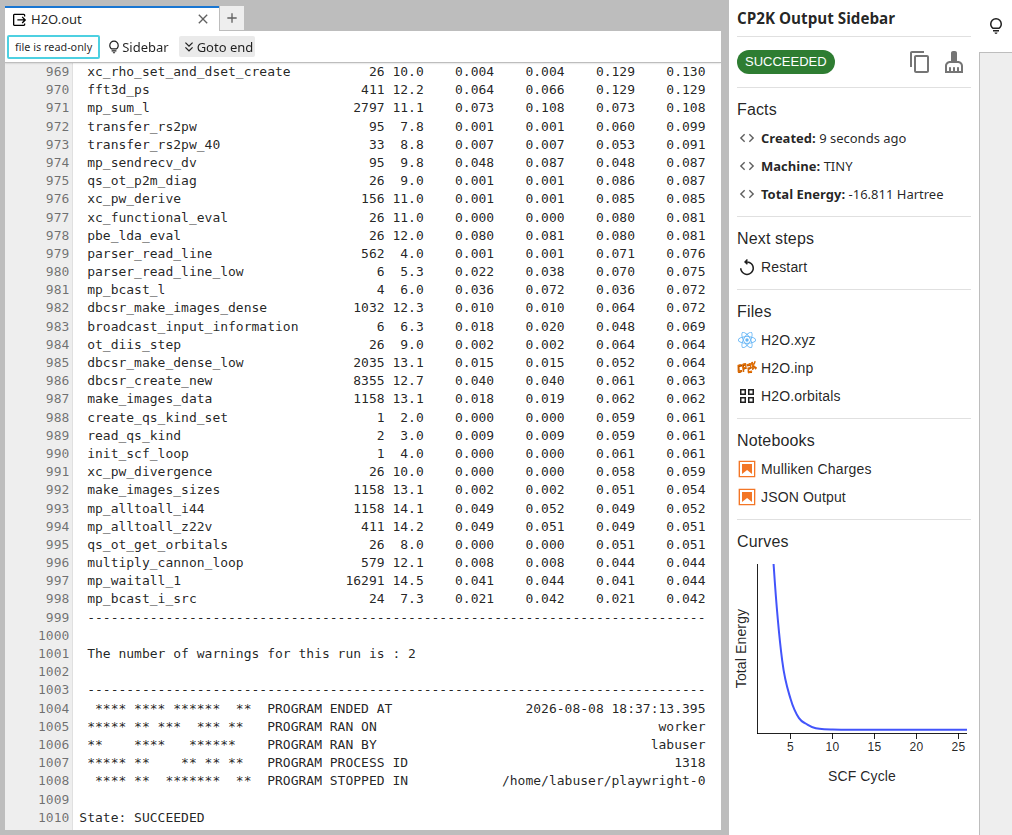Viewport: 1012px width, 835px height.
Task: Open the Mulliken Charges notebook
Action: [816, 469]
